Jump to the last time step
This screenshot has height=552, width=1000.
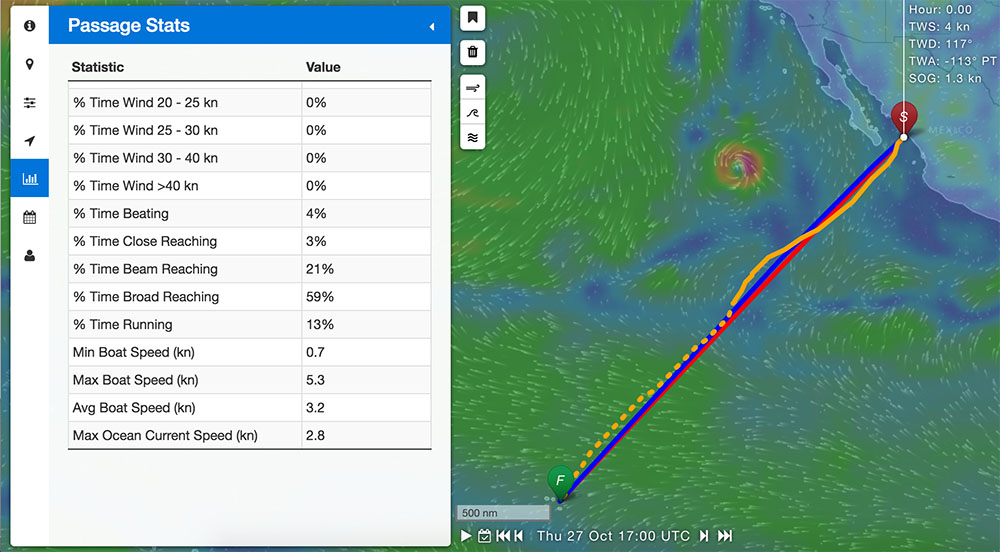725,536
